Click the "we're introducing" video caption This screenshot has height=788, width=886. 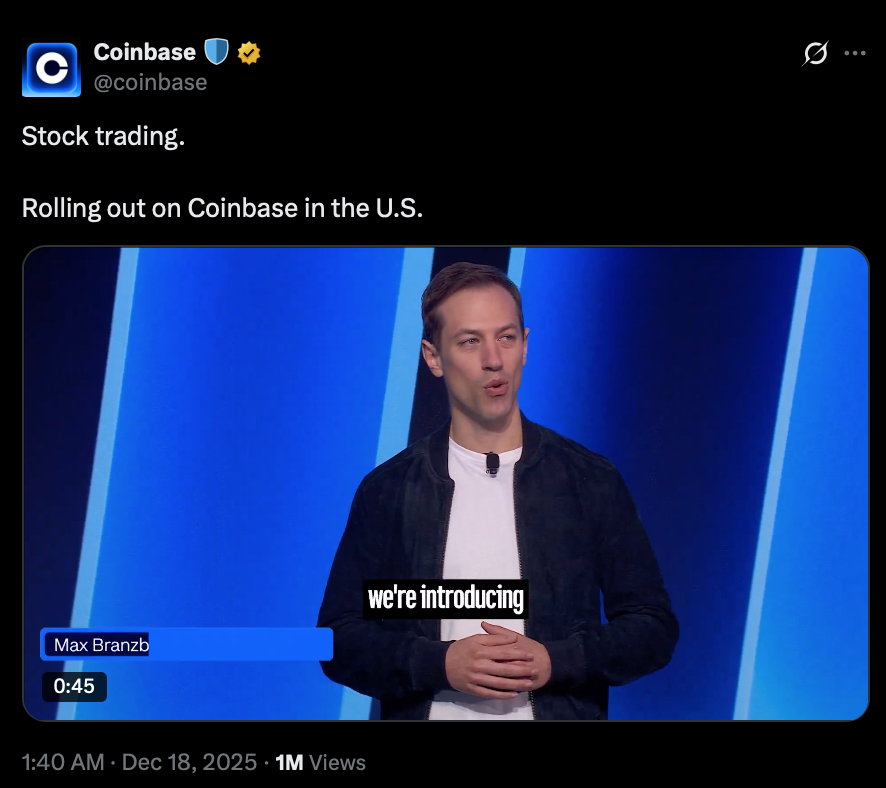coord(445,598)
